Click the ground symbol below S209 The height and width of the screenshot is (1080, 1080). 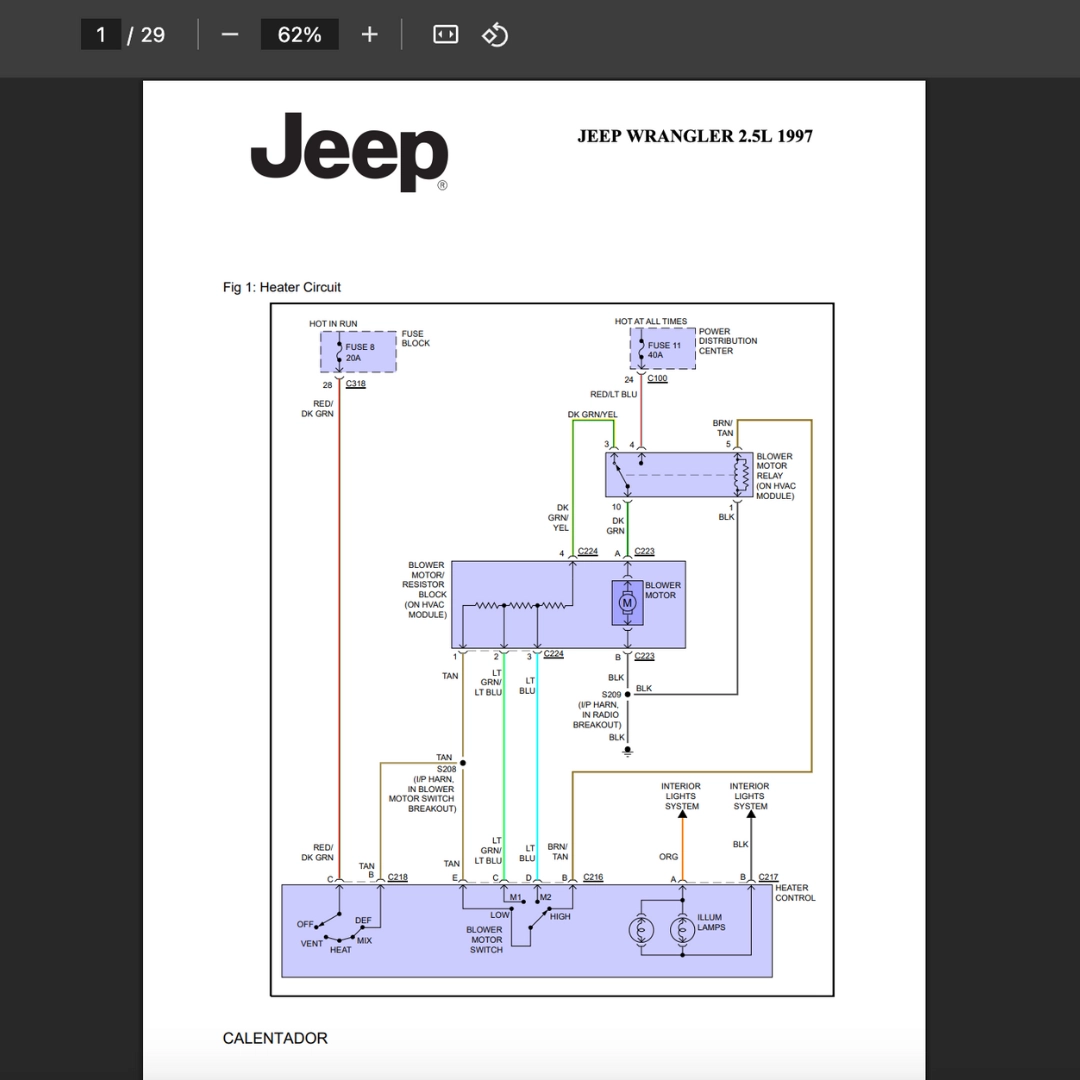627,751
